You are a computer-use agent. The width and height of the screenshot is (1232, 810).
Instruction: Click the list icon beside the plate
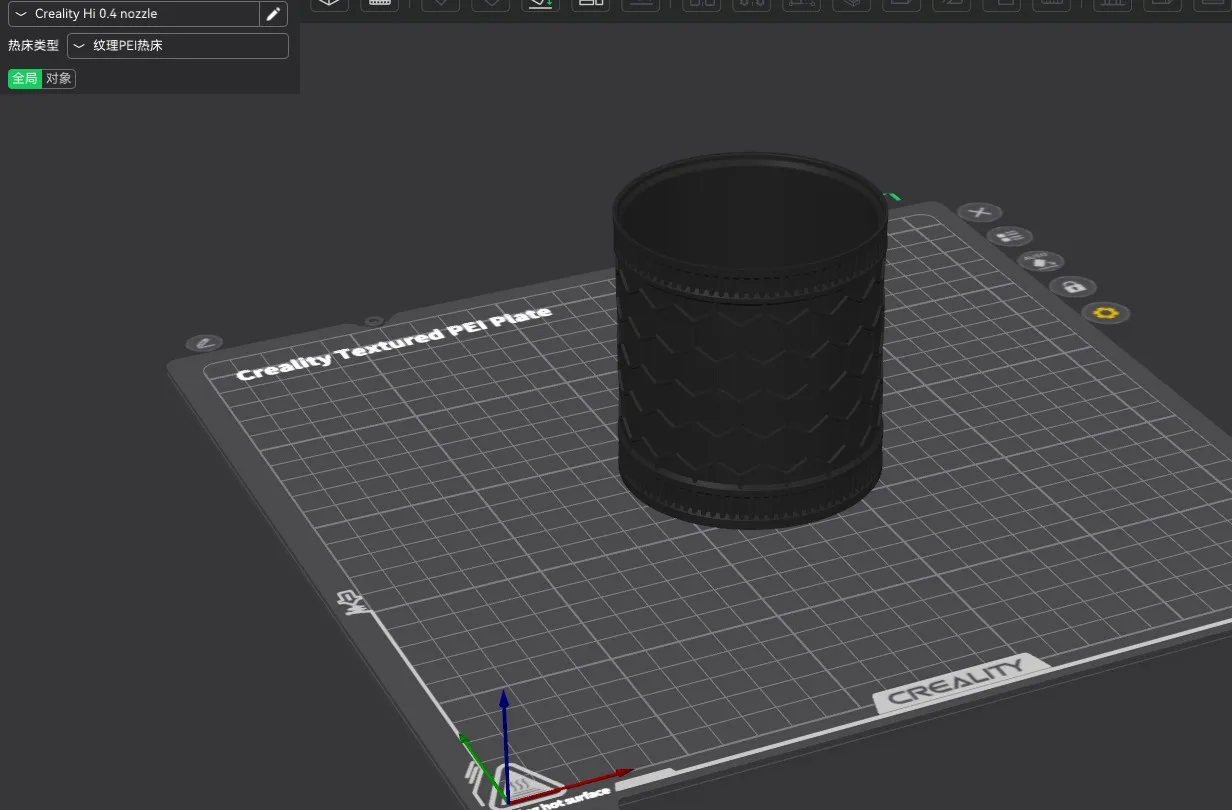coord(1010,237)
